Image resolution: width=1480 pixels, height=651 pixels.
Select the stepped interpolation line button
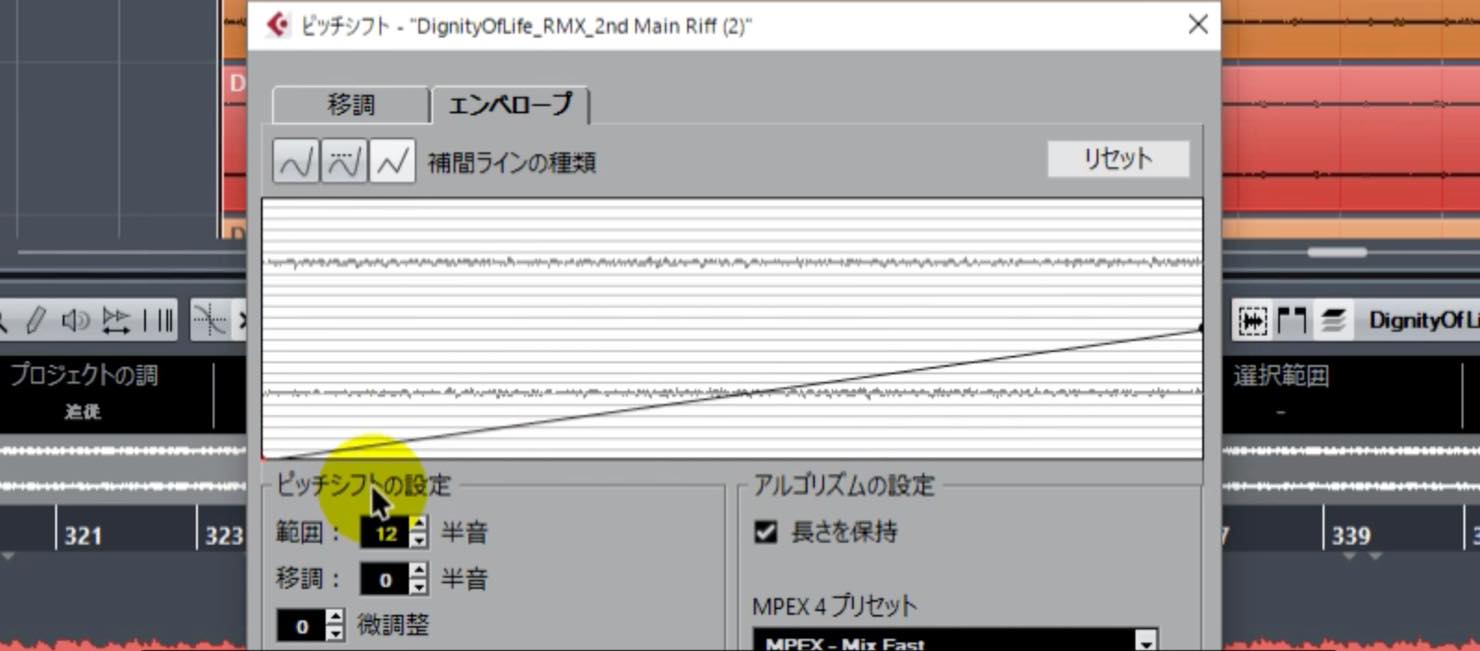tap(344, 161)
